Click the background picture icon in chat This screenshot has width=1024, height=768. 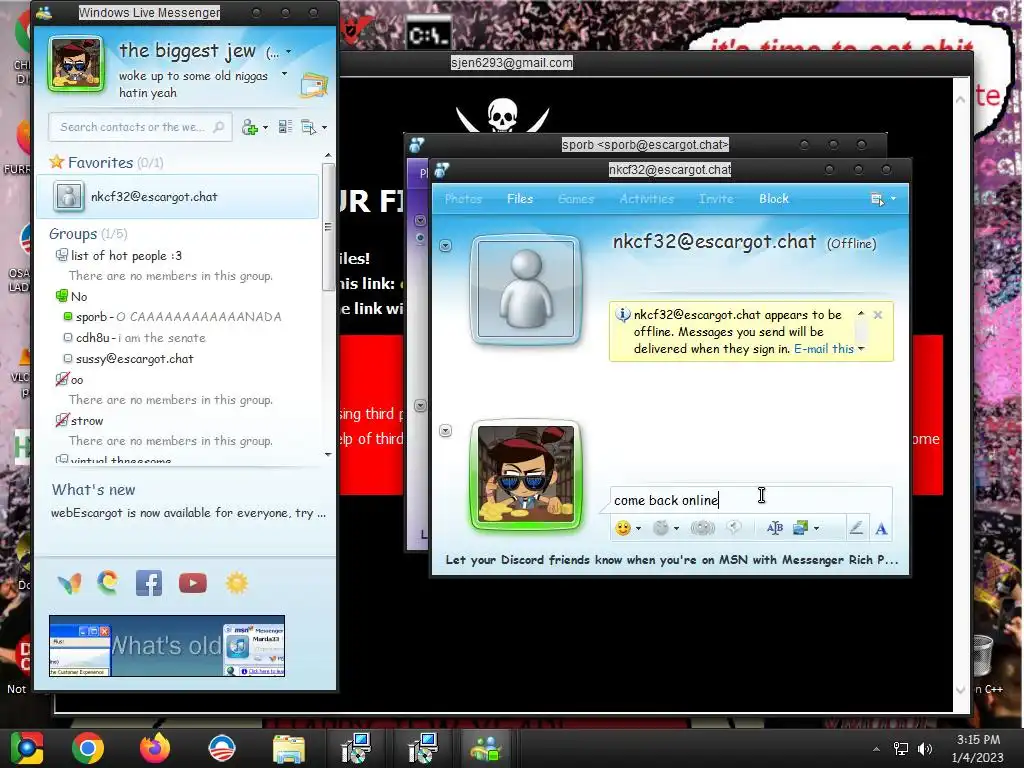[x=801, y=528]
